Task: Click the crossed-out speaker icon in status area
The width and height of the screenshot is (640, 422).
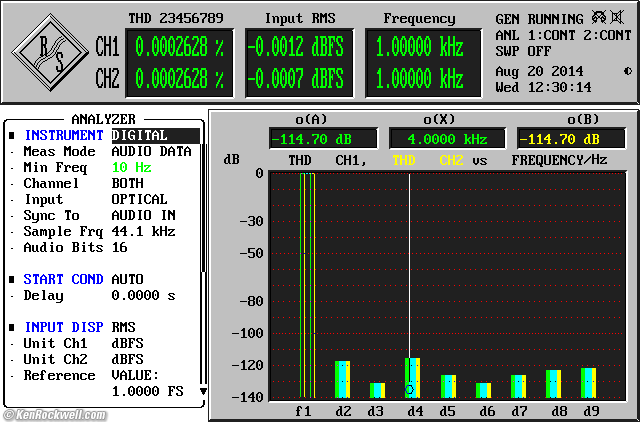Action: point(616,18)
